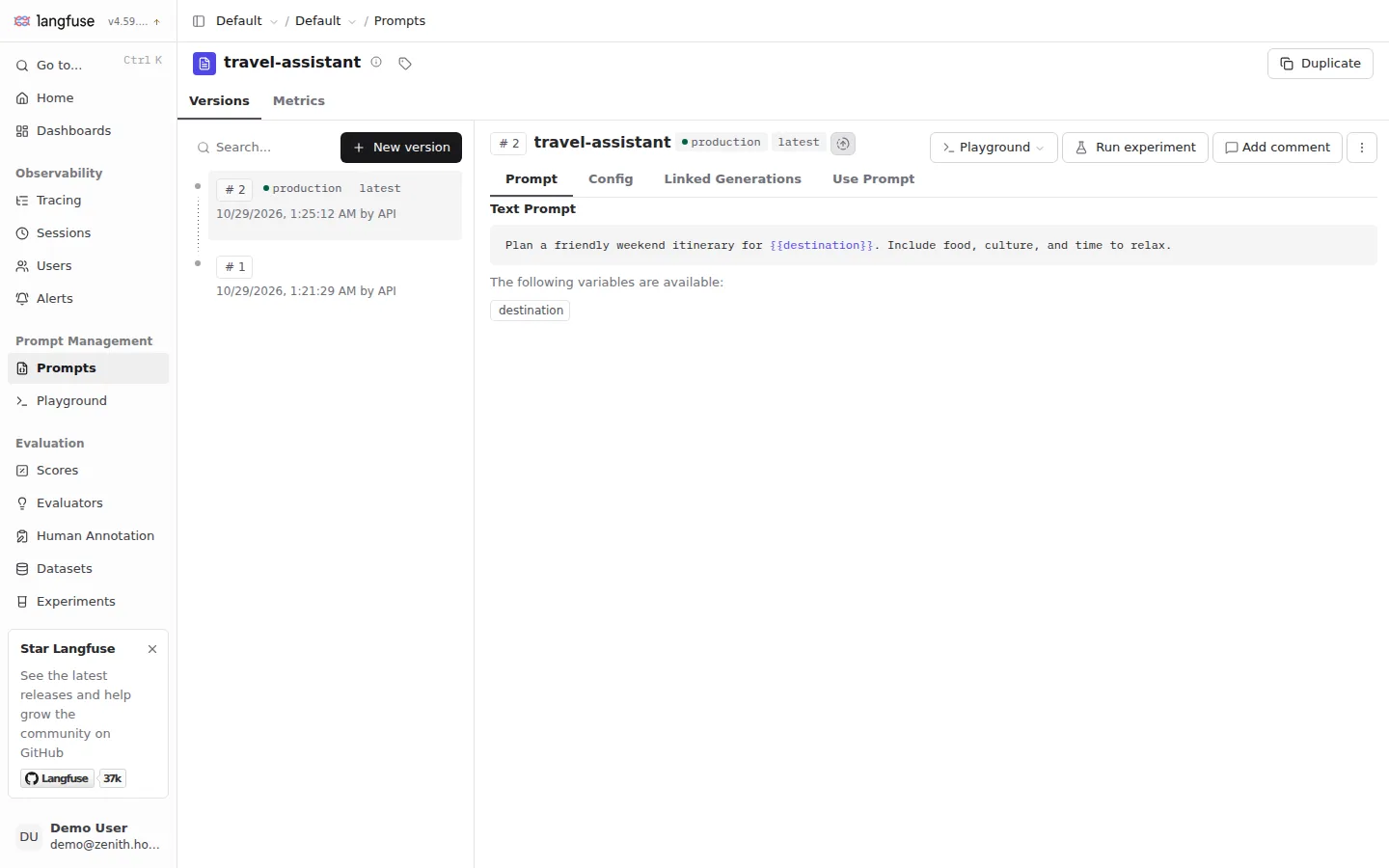Go to Home in sidebar
Image resolution: width=1389 pixels, height=868 pixels.
pyautogui.click(x=89, y=98)
